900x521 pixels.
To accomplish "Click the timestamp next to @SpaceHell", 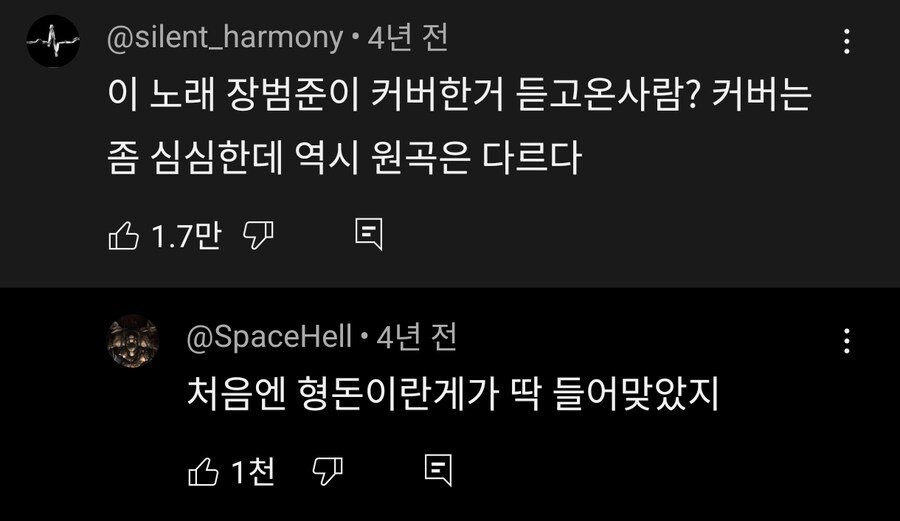I will pos(417,337).
